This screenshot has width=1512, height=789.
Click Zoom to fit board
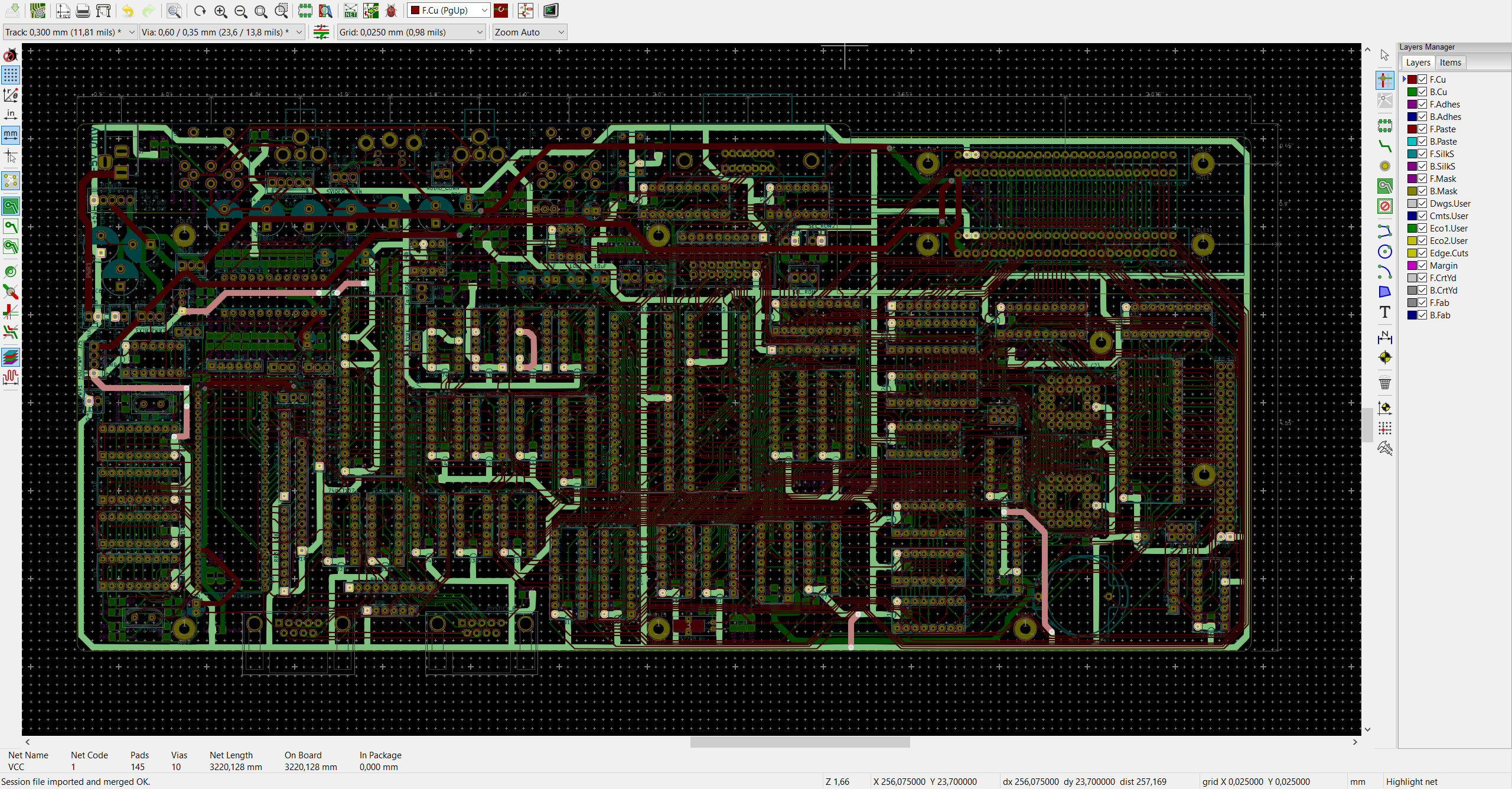260,10
